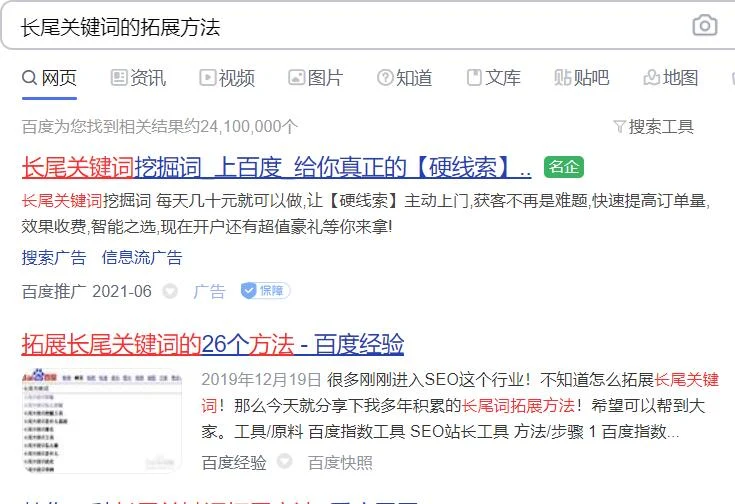This screenshot has width=735, height=504.
Task: Click magnifier icon in 网页 tab
Action: pos(30,77)
